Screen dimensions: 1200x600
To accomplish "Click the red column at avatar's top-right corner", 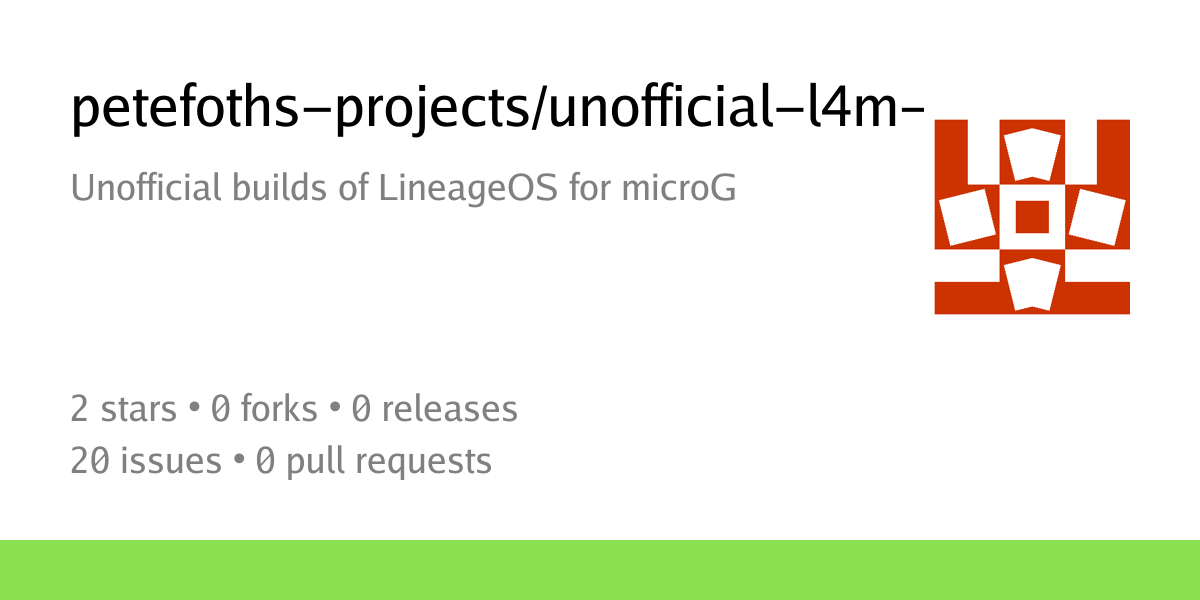I will (x=1114, y=152).
